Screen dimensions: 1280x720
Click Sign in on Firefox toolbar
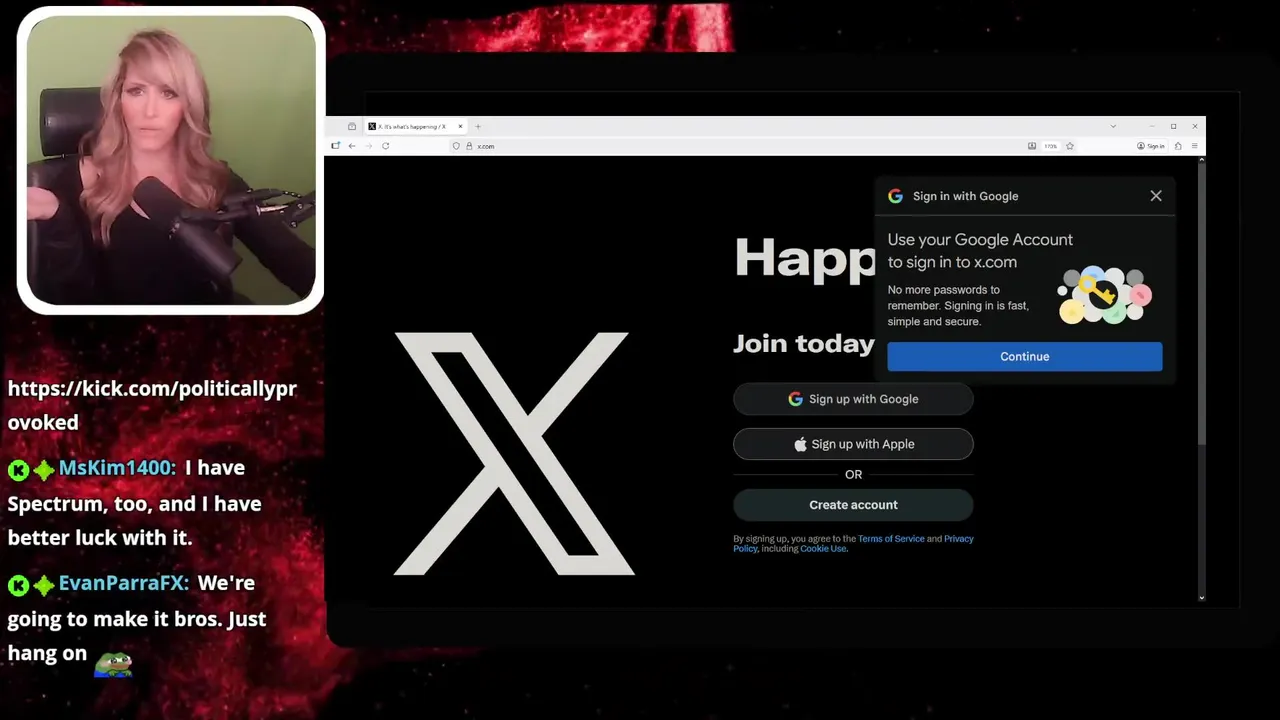pos(1151,146)
